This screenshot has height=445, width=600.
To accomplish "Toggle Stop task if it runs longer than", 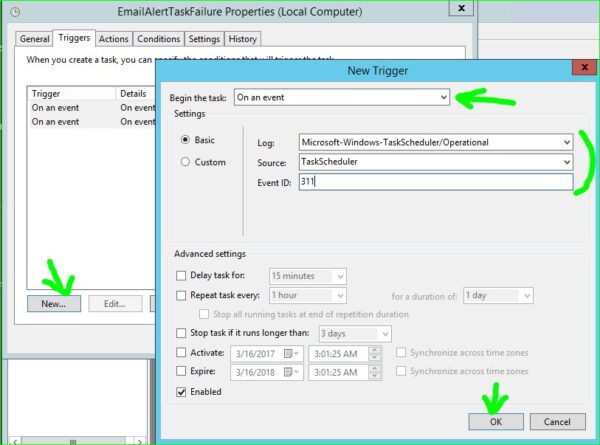I will pyautogui.click(x=181, y=333).
